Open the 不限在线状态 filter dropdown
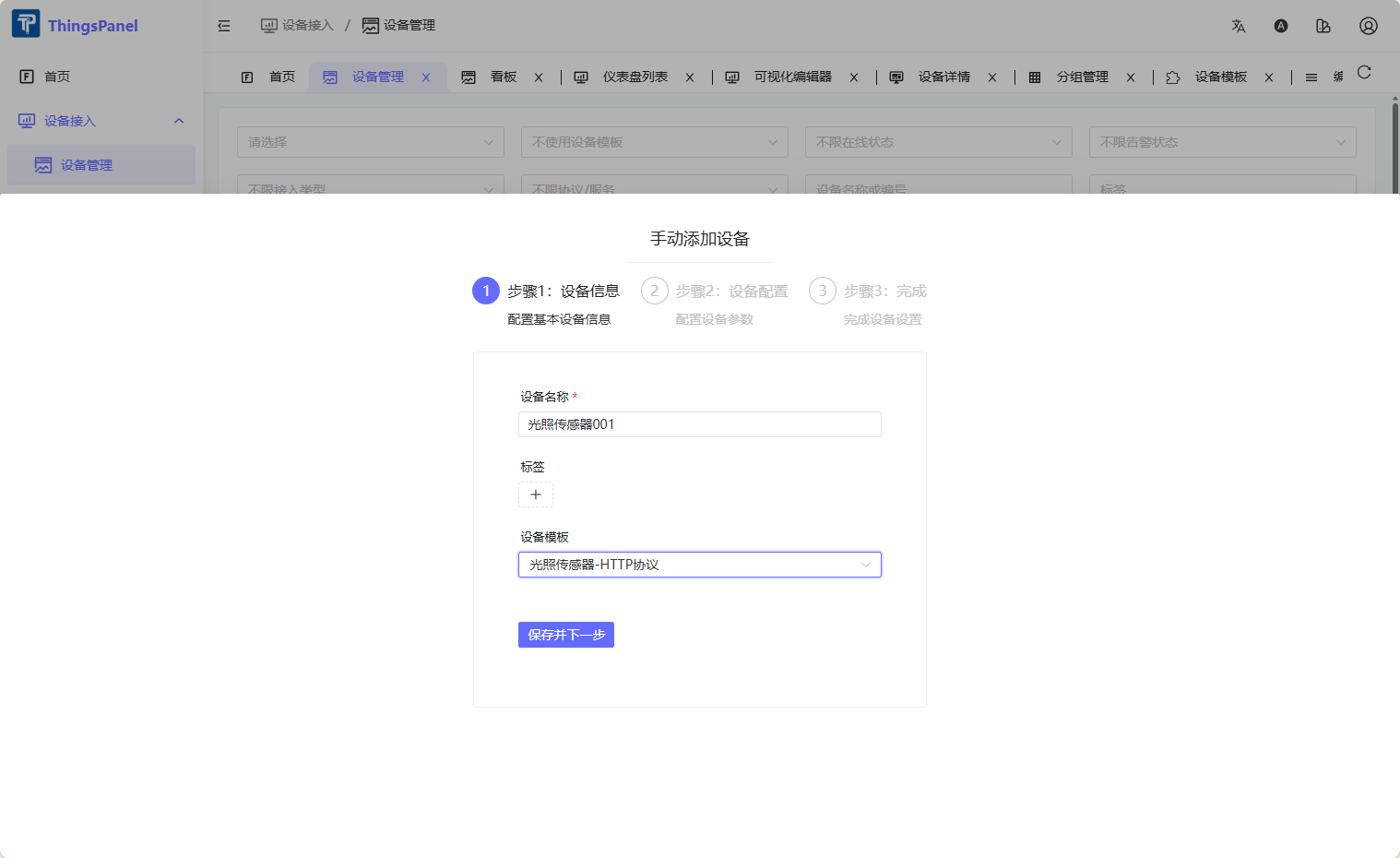Image resolution: width=1400 pixels, height=858 pixels. [x=939, y=142]
